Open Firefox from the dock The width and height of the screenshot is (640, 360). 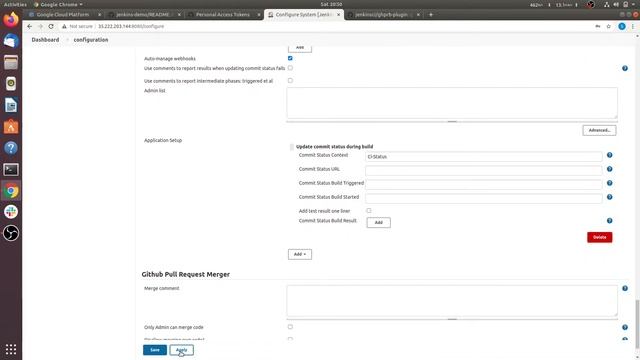[11, 19]
